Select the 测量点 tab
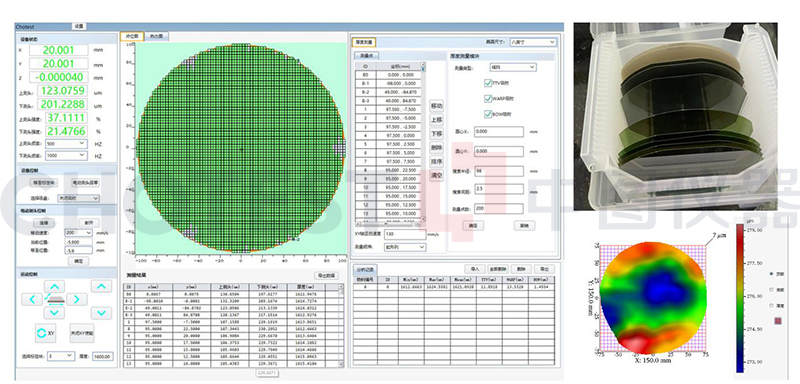Screen dimensions: 800x384 366,56
